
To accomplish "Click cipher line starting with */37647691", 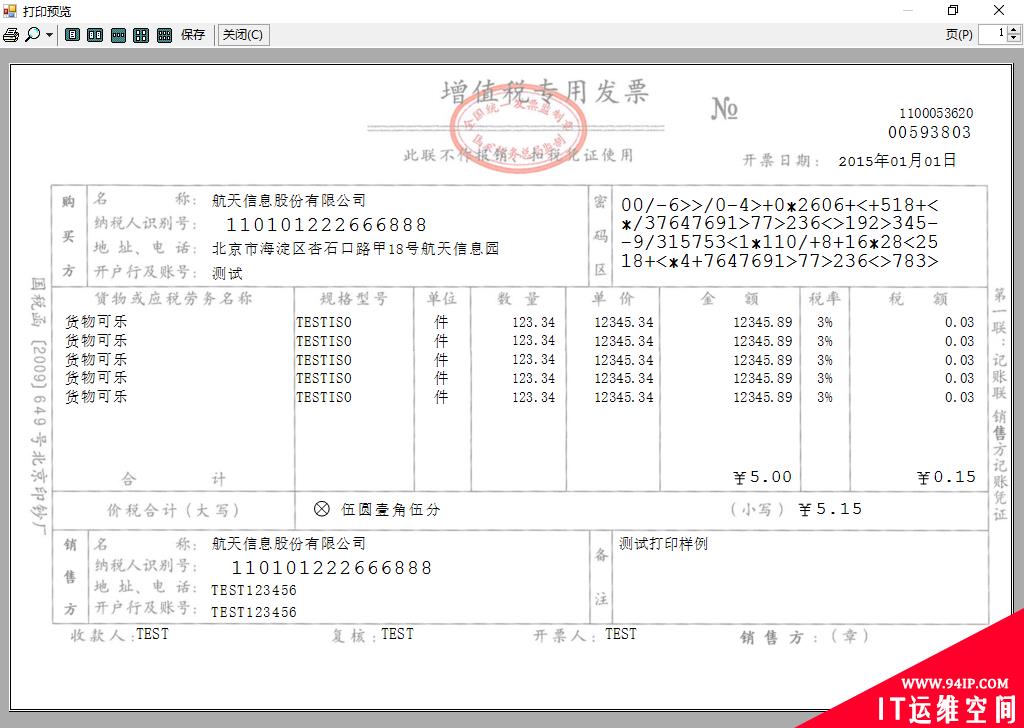I will point(779,224).
